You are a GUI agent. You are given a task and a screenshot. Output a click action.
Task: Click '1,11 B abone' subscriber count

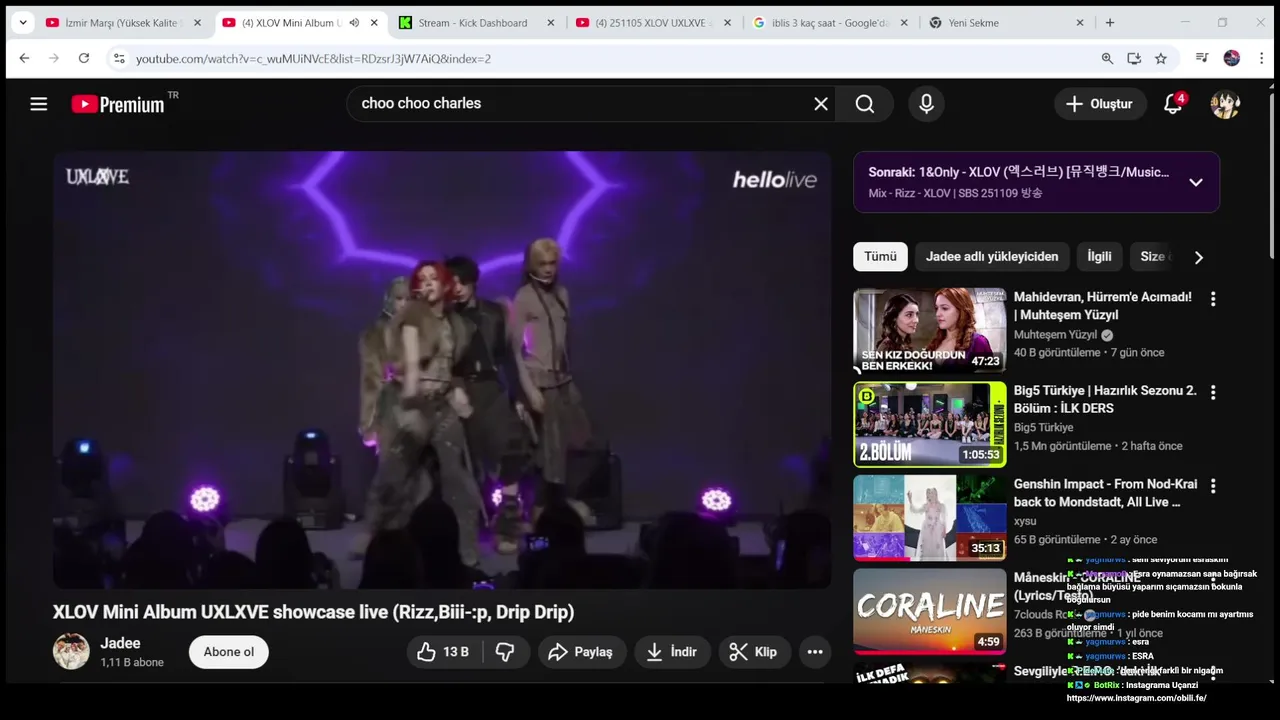point(132,662)
